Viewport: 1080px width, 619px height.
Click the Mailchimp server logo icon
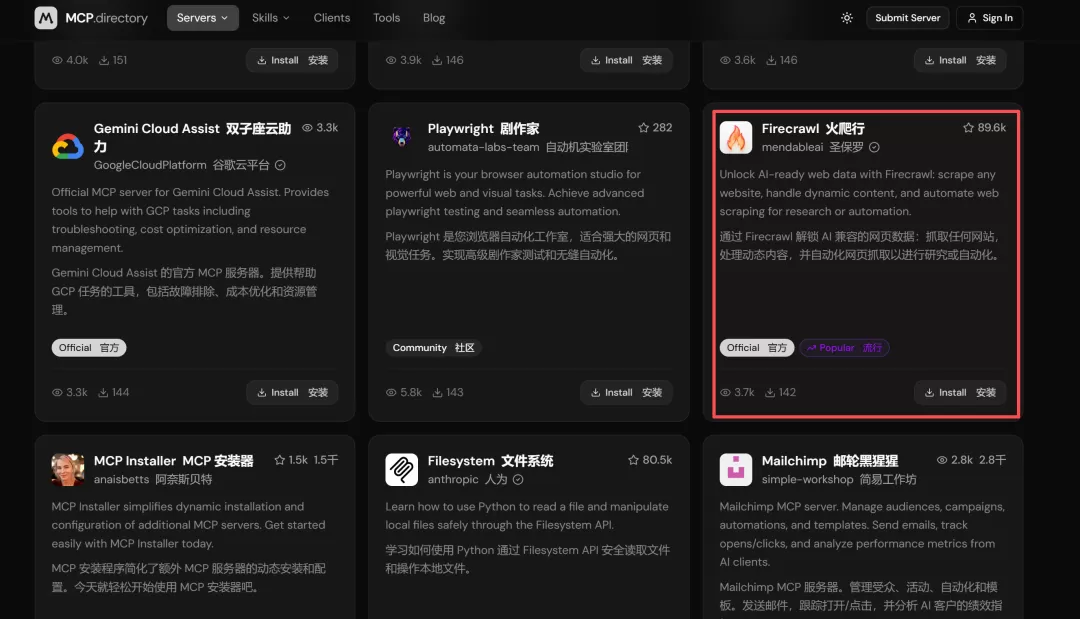point(736,470)
